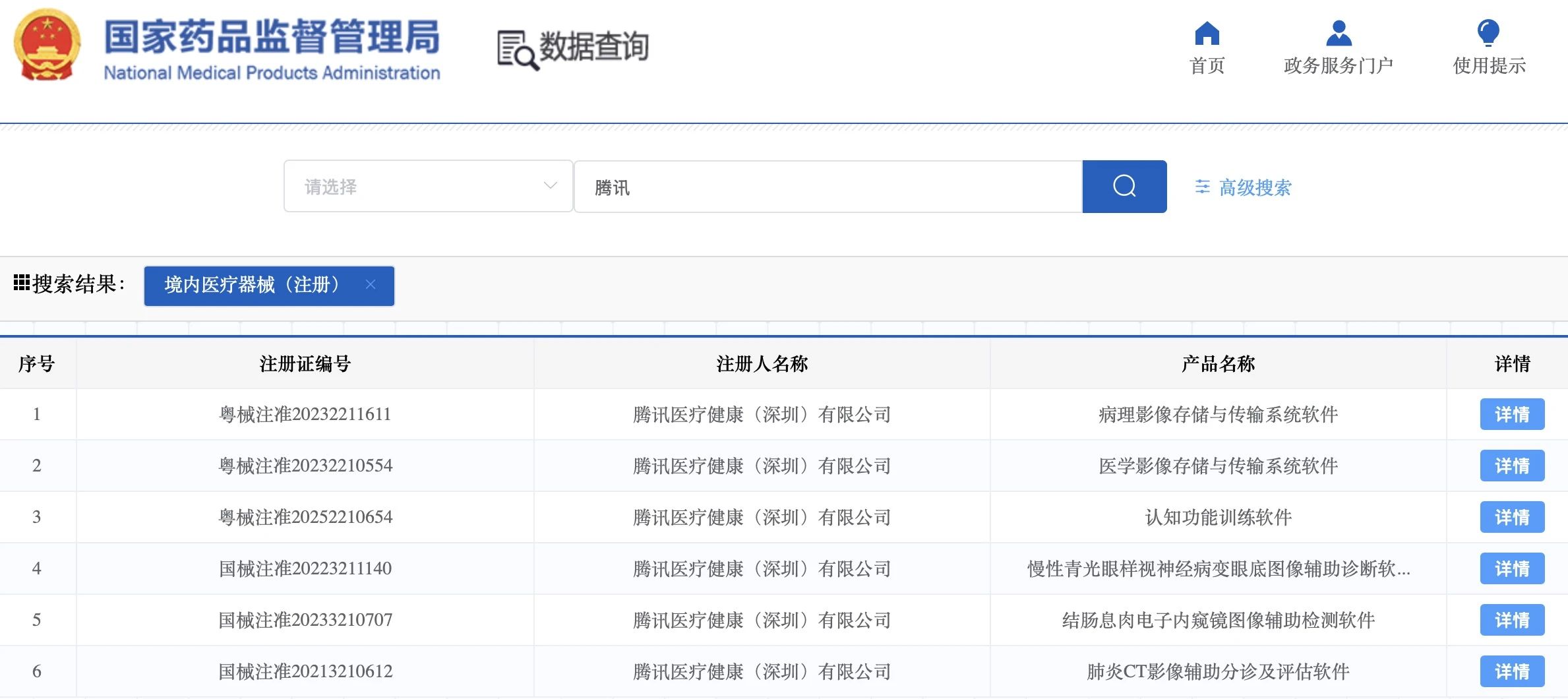Click the 首页 home icon
Image resolution: width=1568 pixels, height=699 pixels.
coord(1207,33)
